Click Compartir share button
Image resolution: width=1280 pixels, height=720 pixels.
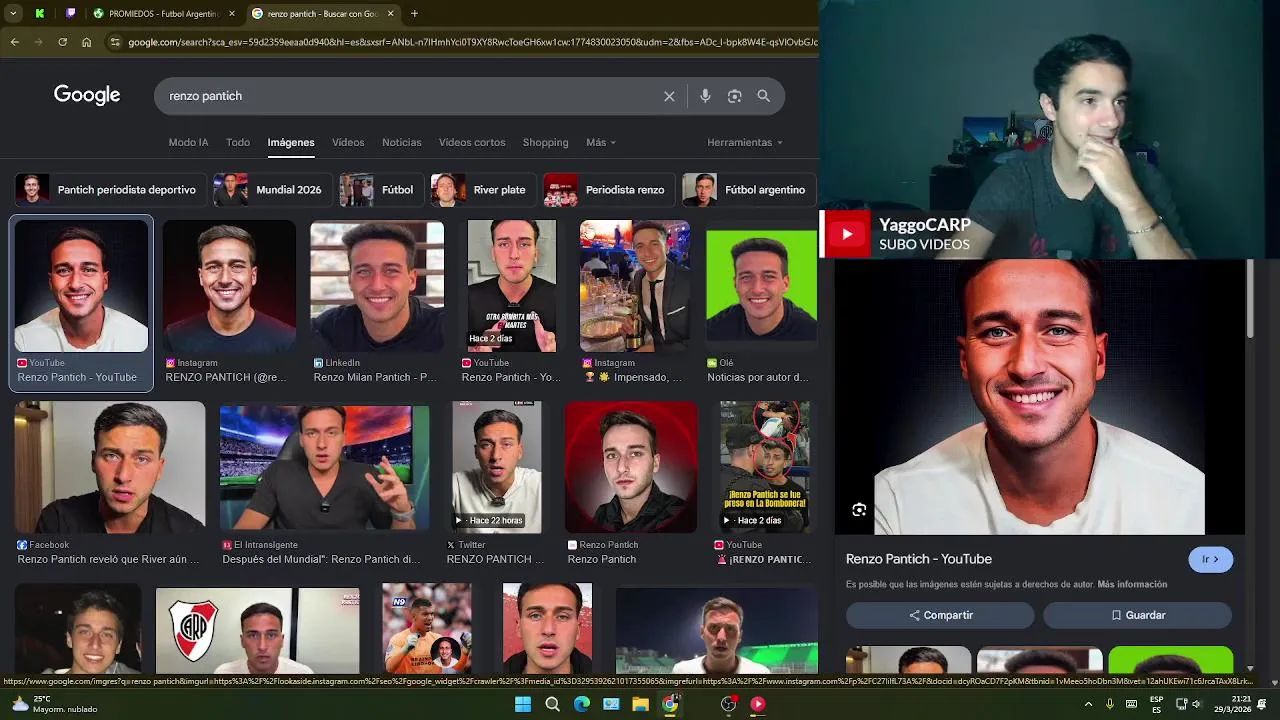pyautogui.click(x=940, y=615)
